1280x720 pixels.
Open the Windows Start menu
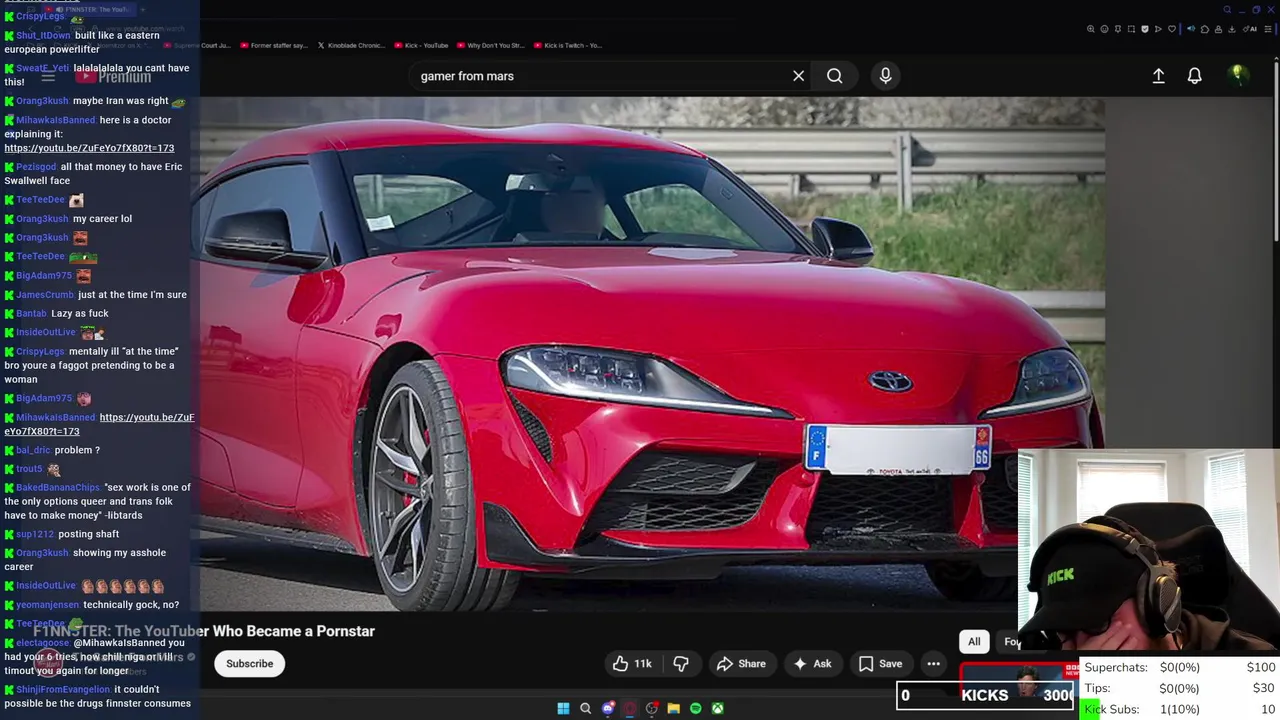coord(563,709)
